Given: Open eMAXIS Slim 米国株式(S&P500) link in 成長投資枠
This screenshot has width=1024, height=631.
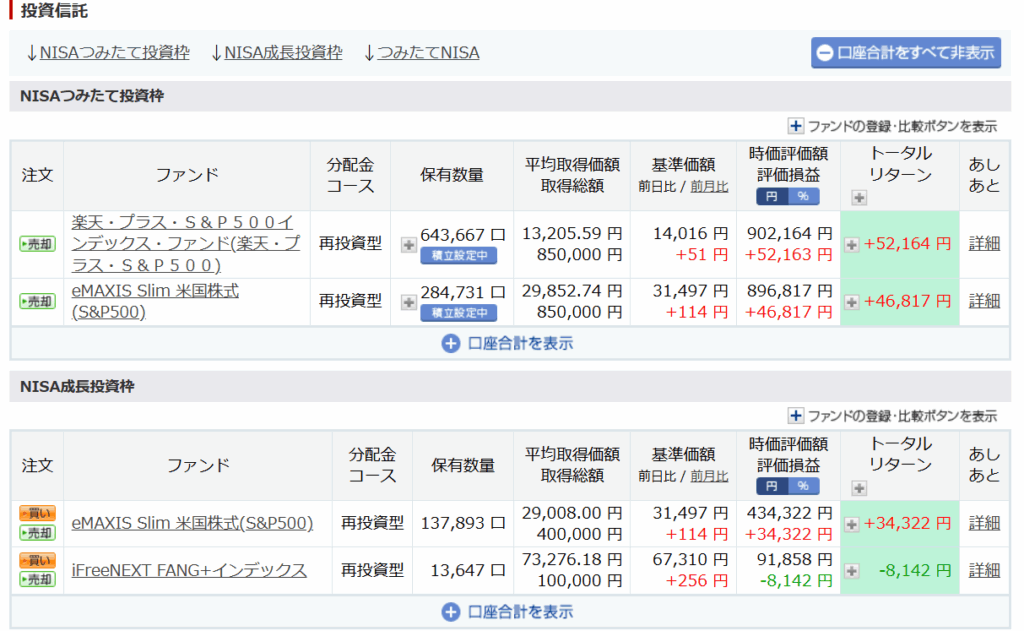Looking at the screenshot, I should point(192,523).
